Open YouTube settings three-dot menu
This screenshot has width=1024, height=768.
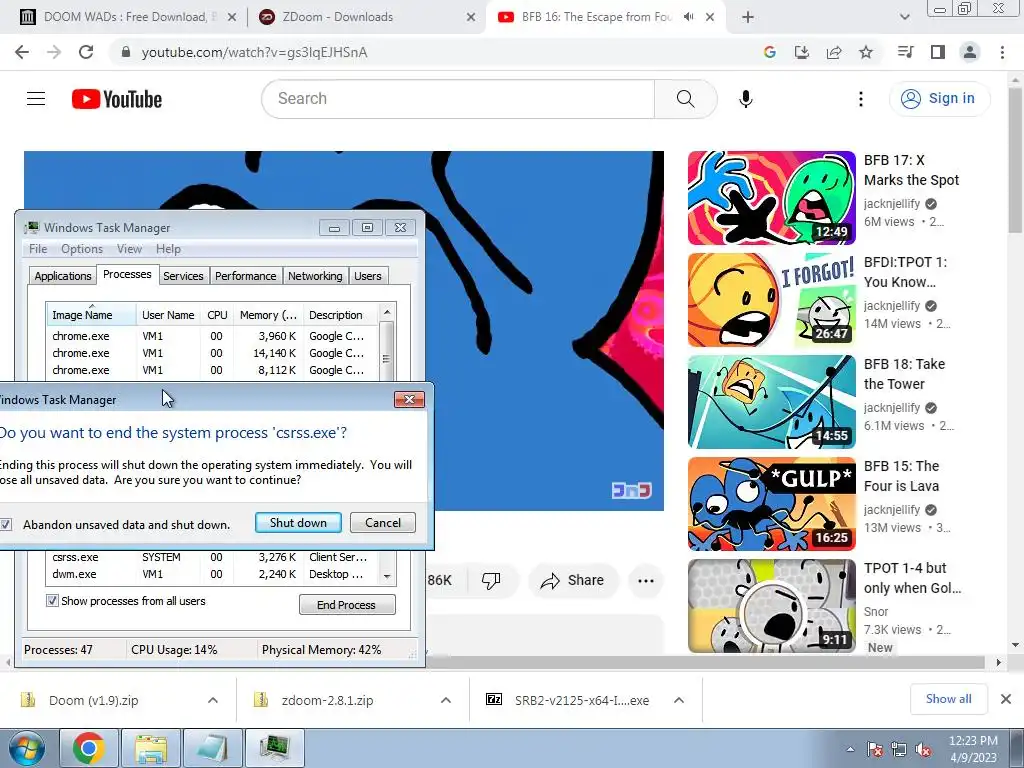(x=860, y=99)
